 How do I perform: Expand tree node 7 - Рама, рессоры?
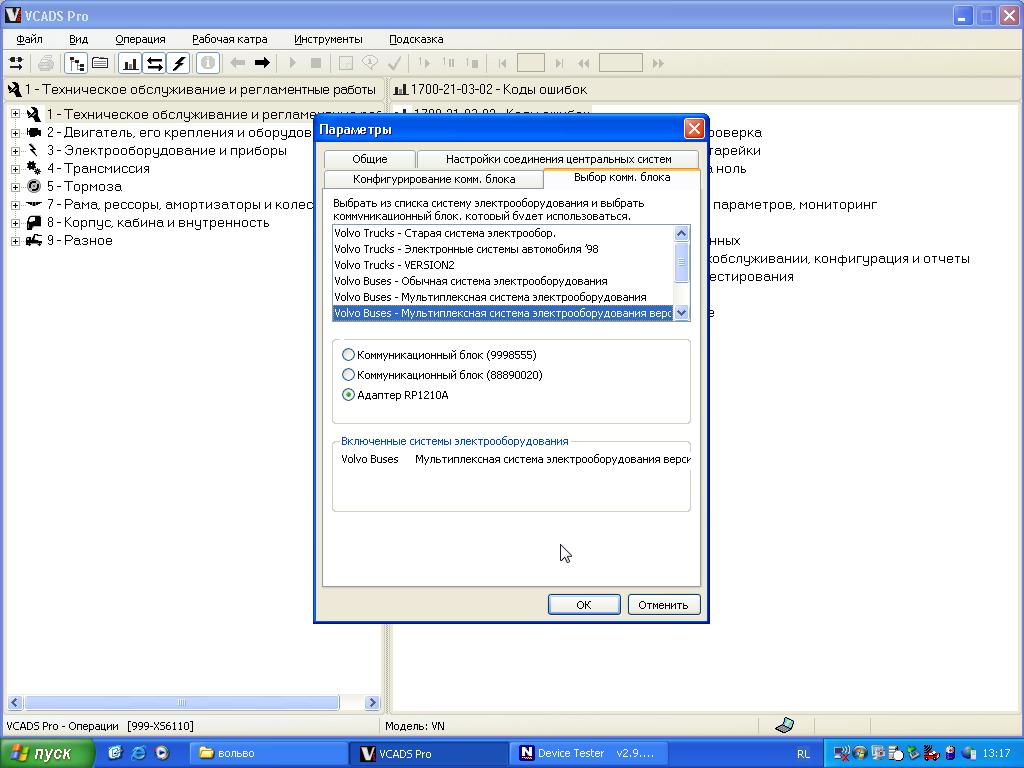[15, 204]
